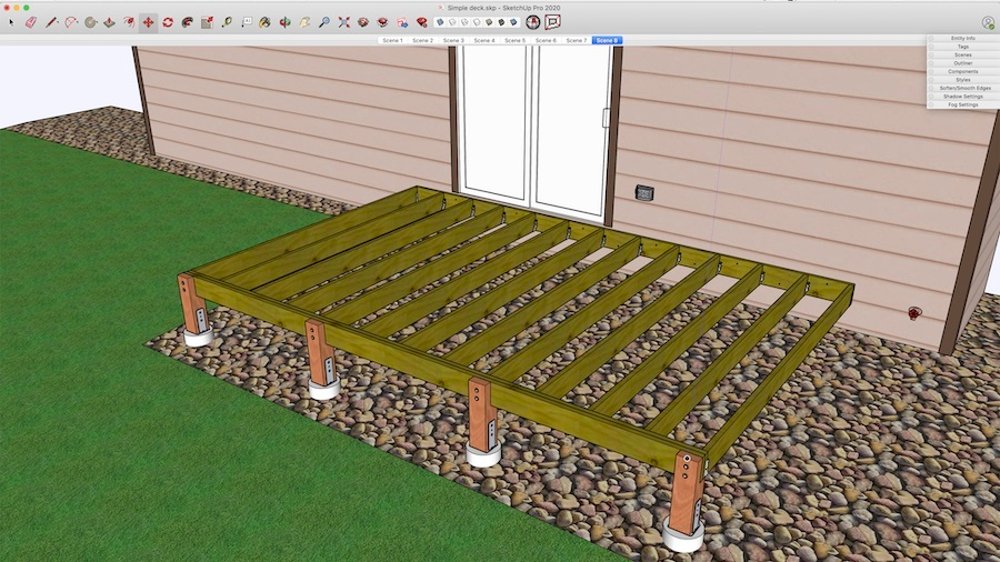
Task: Switch to the Scene 1 tab
Action: [x=393, y=41]
